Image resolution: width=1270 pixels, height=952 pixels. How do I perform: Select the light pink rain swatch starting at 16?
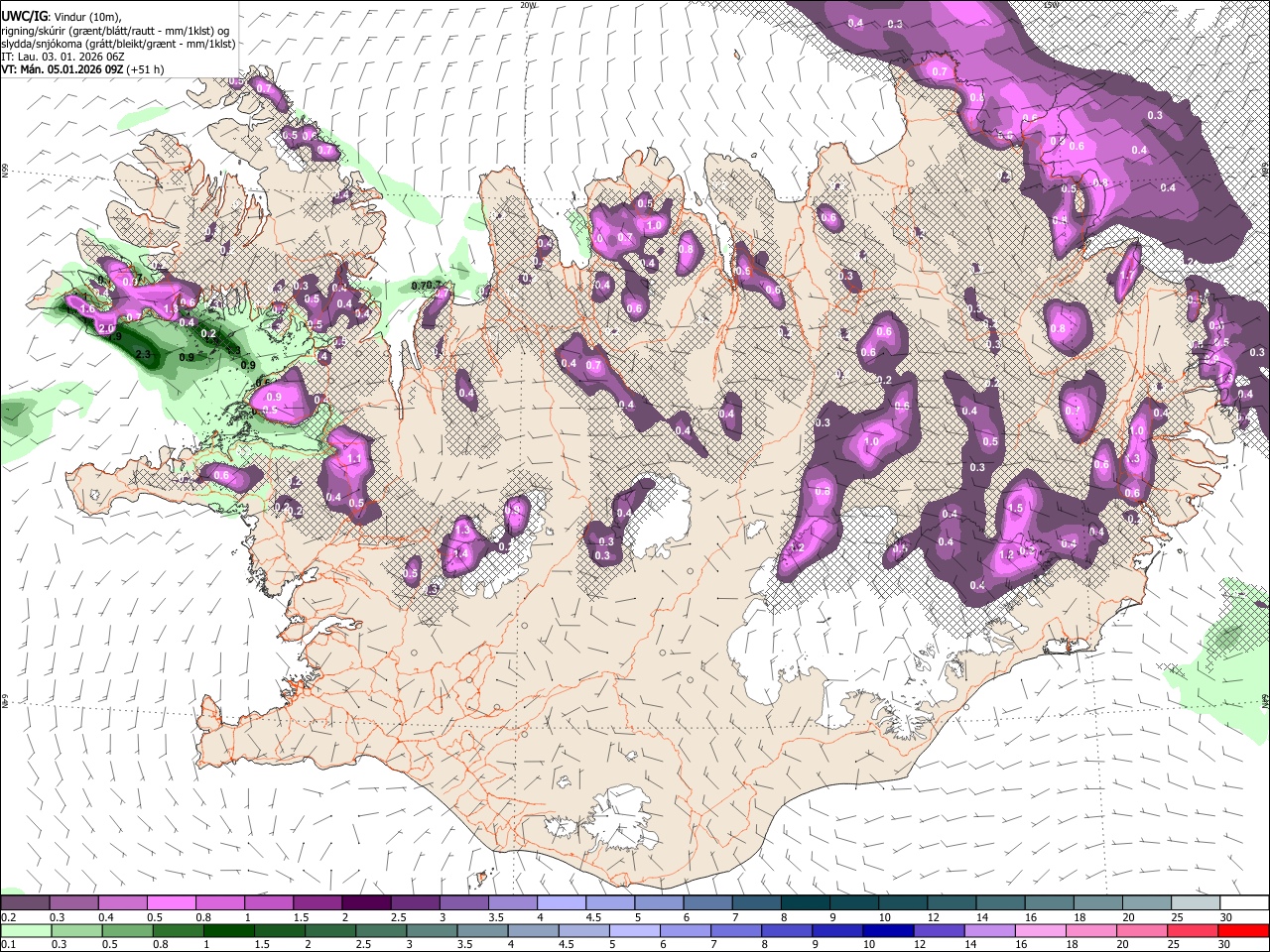pyautogui.click(x=1041, y=930)
